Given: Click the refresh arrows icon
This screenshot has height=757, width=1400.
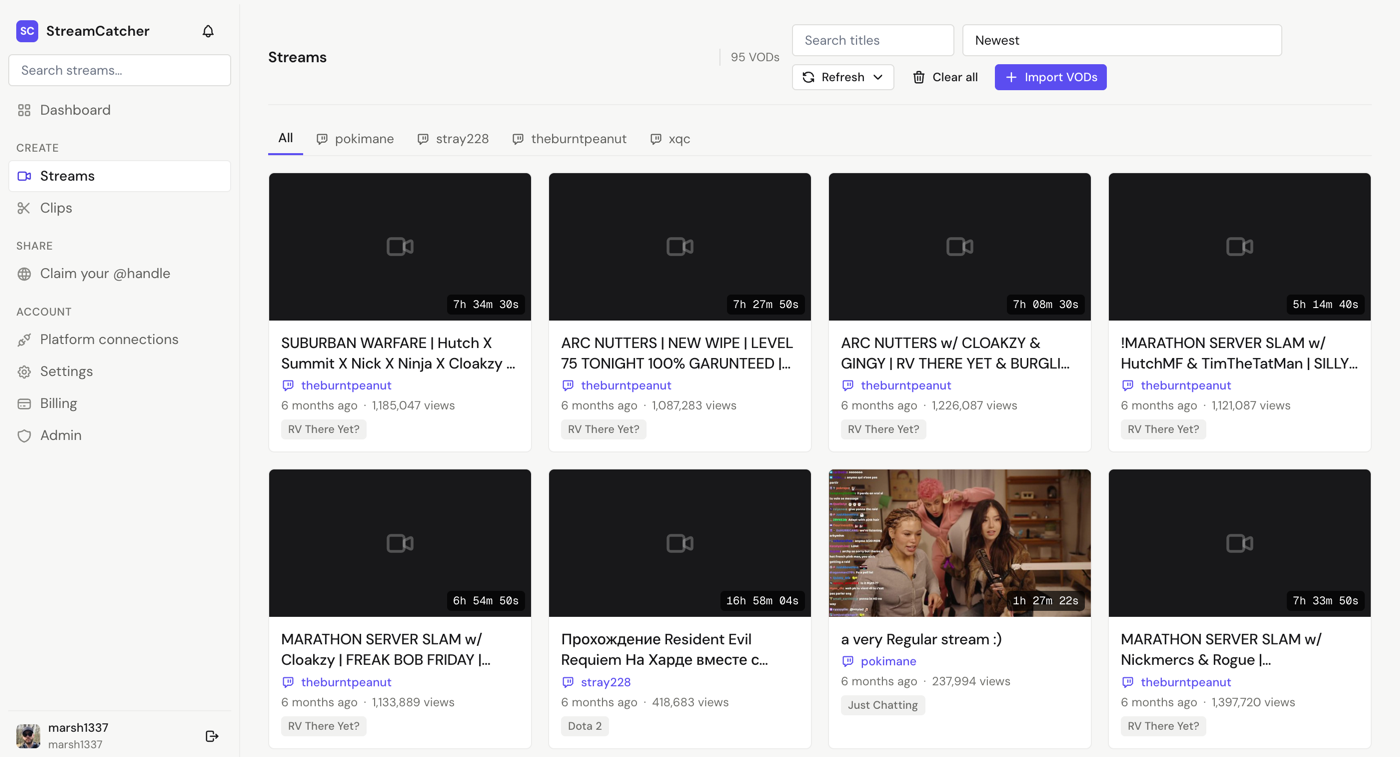Looking at the screenshot, I should (809, 77).
